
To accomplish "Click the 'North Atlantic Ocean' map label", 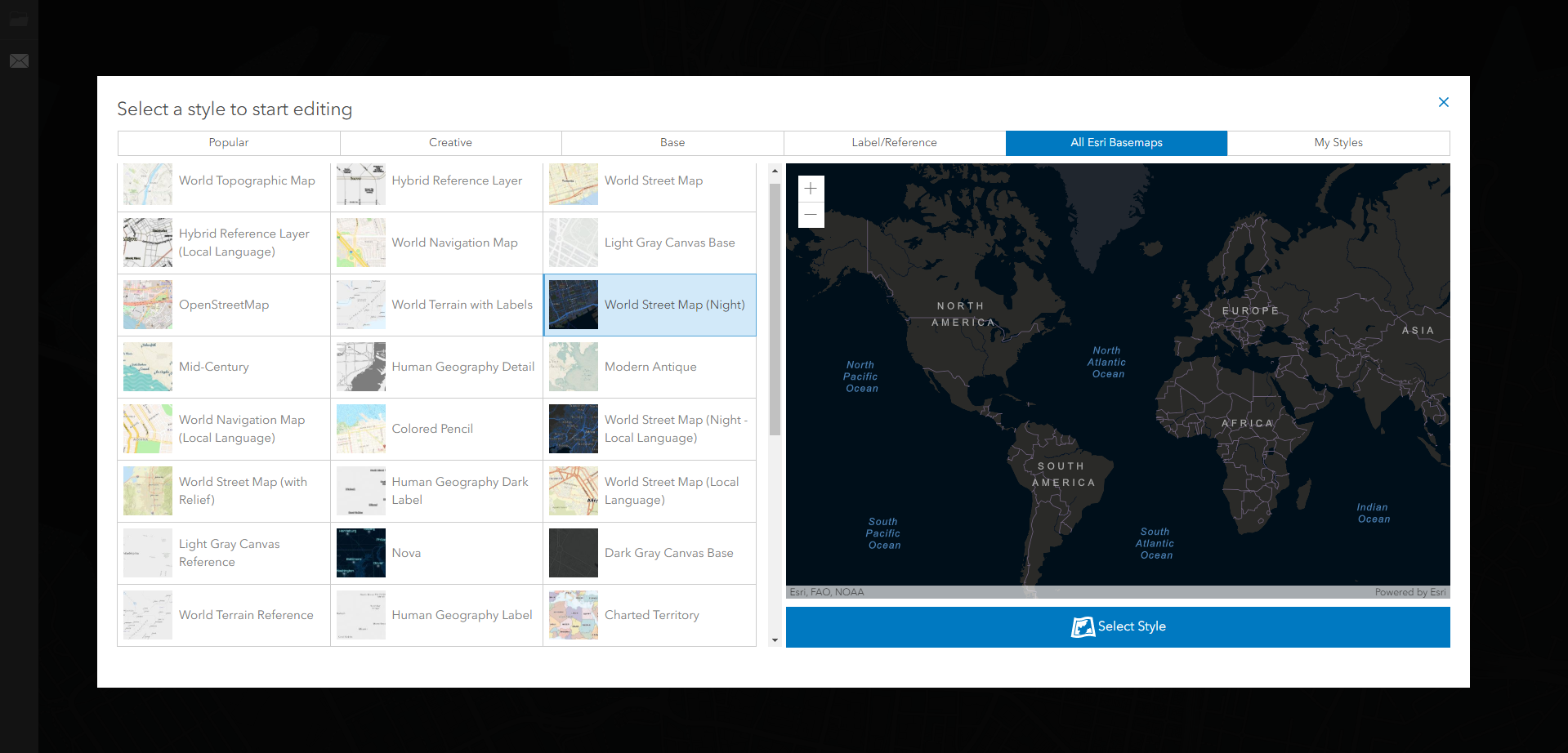I will 1107,363.
